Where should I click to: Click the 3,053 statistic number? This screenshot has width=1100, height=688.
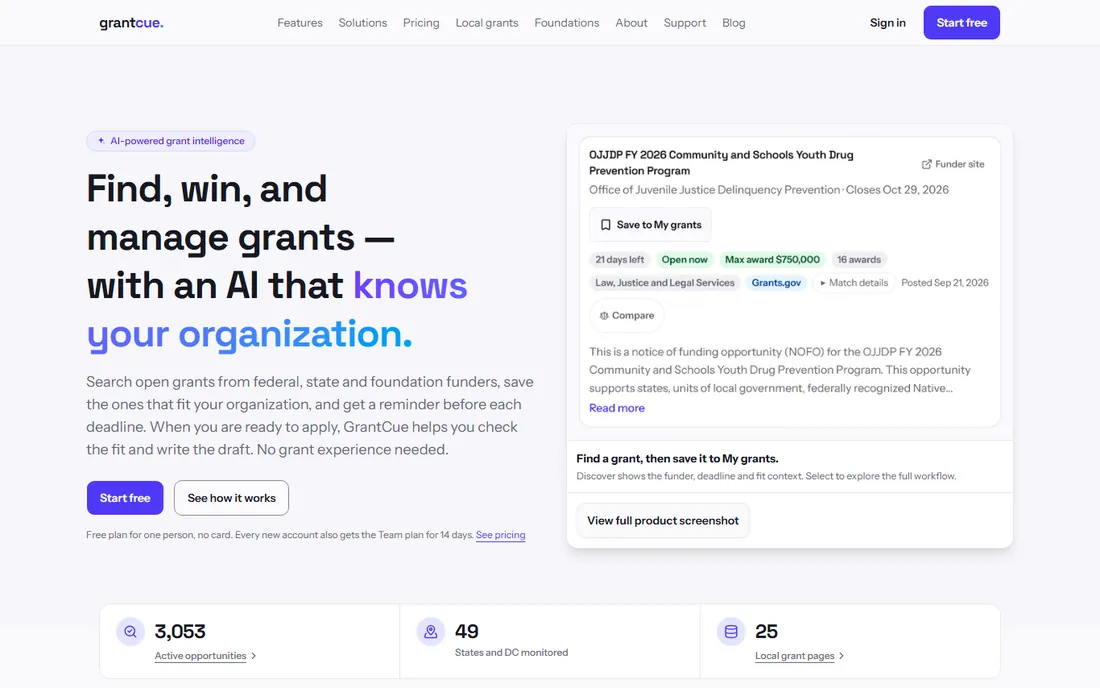[180, 631]
